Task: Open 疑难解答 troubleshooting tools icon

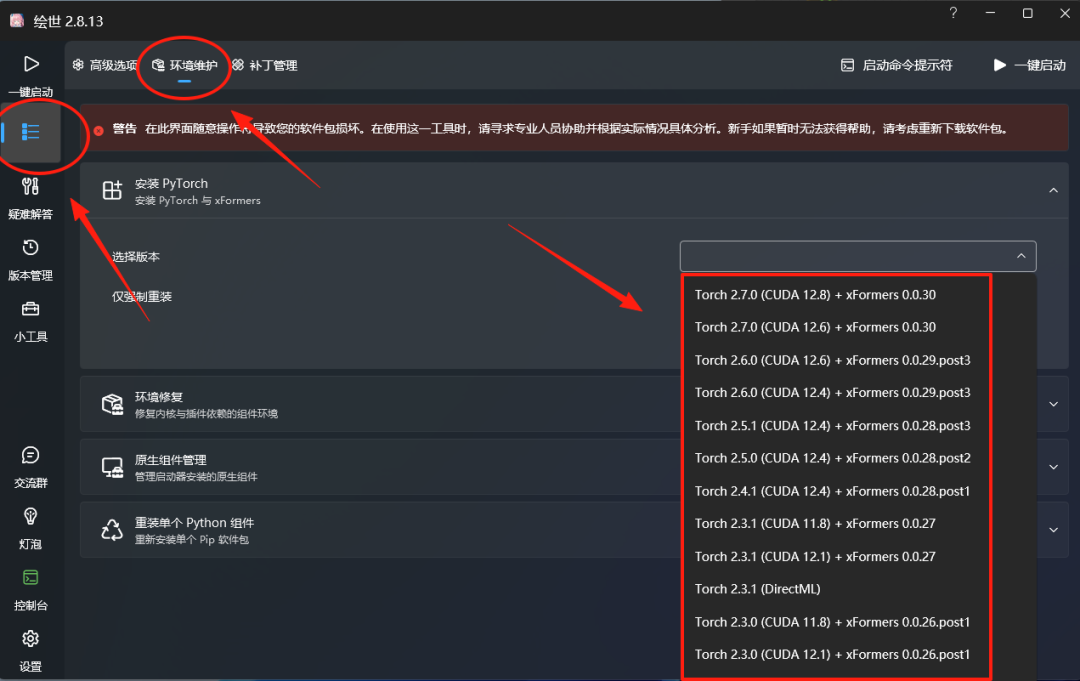Action: pyautogui.click(x=31, y=187)
